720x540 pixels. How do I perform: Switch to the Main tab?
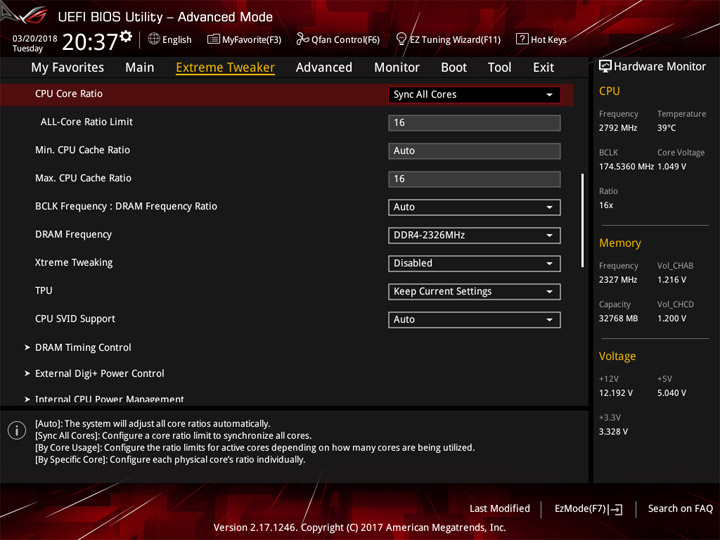[x=140, y=68]
